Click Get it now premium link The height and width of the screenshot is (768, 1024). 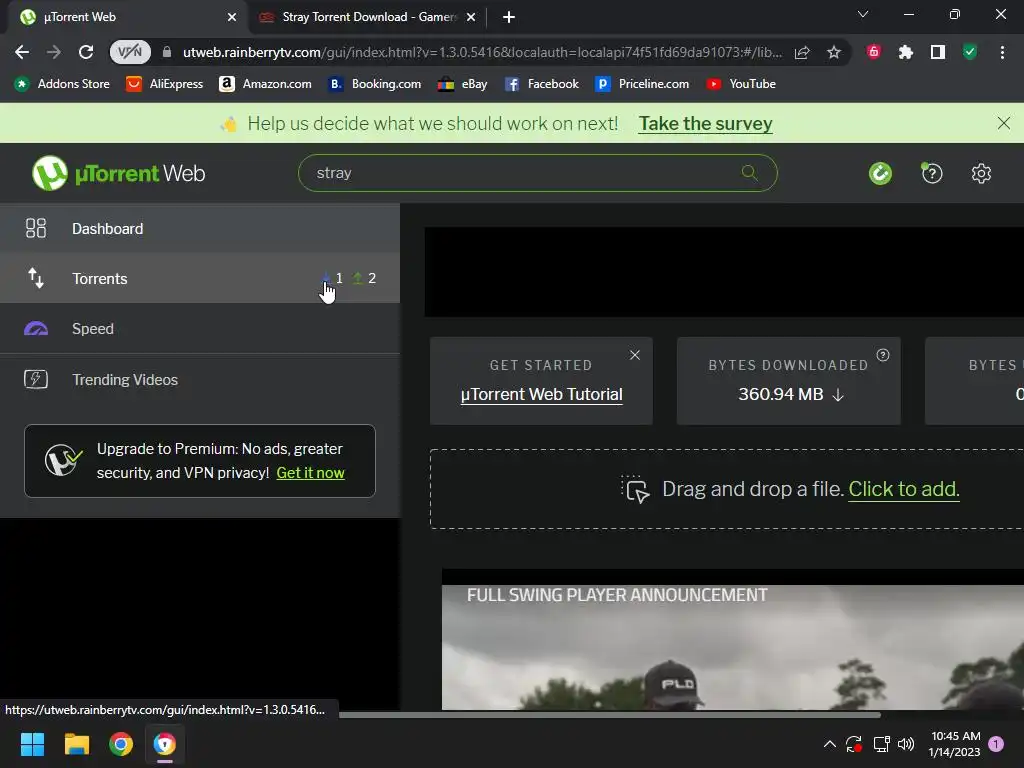point(310,473)
